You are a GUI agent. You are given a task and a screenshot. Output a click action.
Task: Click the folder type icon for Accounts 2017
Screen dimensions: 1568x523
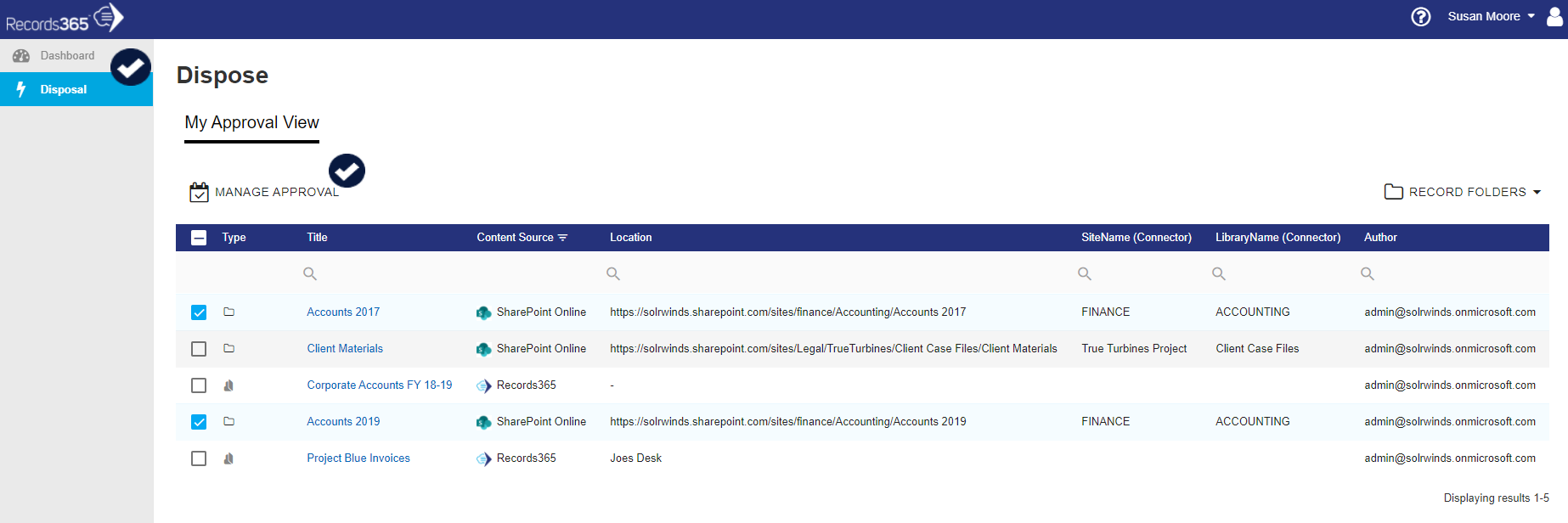click(228, 312)
